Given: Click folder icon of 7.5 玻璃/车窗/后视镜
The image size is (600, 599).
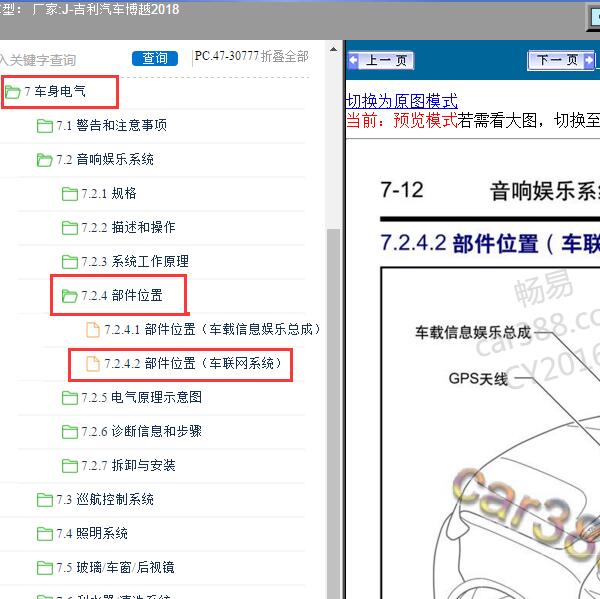Looking at the screenshot, I should pos(44,568).
